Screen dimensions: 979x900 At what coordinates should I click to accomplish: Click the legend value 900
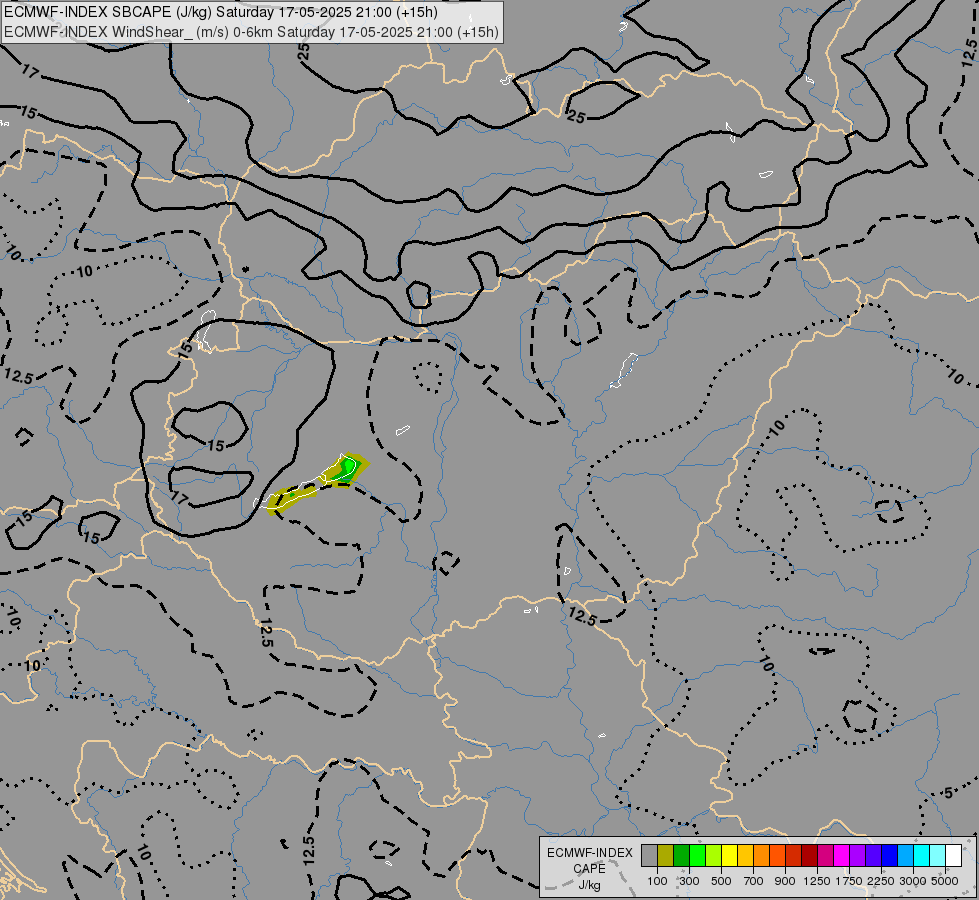785,881
